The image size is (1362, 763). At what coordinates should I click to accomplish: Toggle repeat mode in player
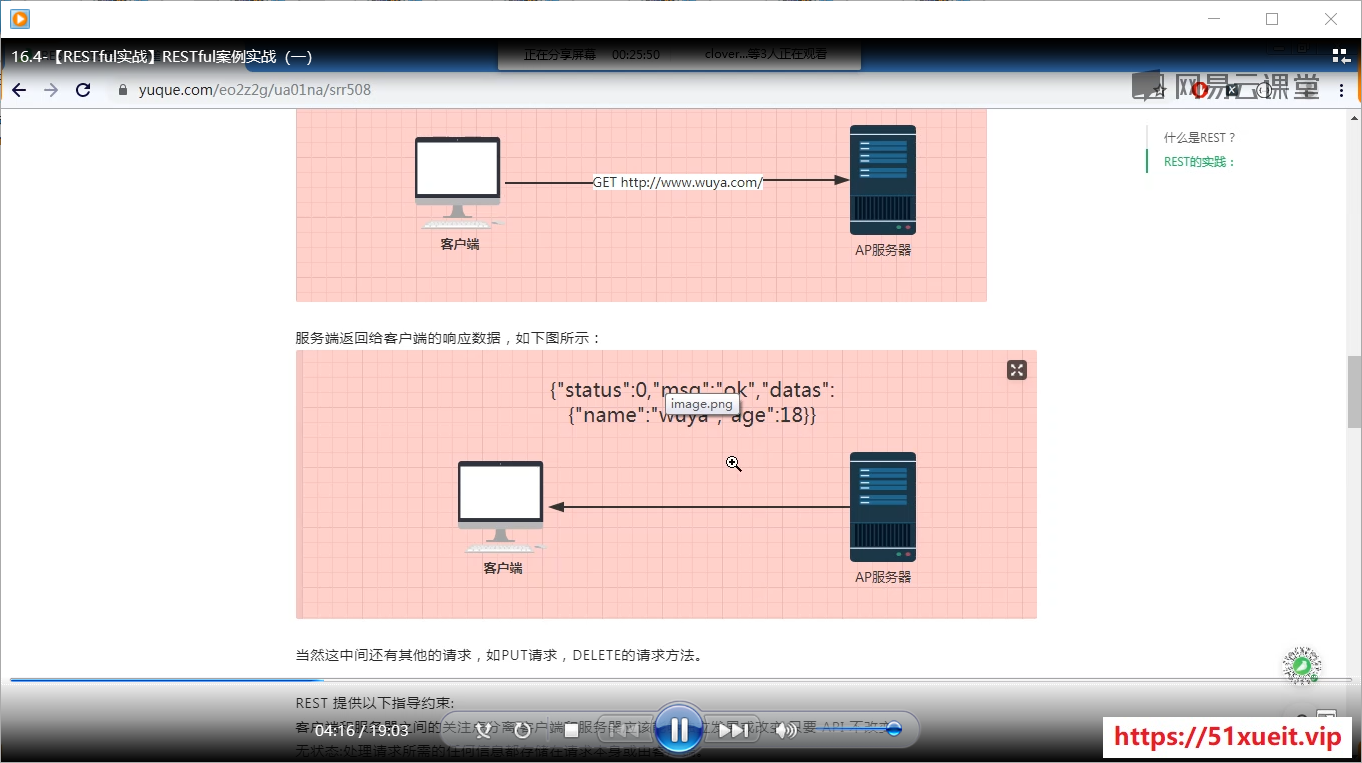coord(522,731)
